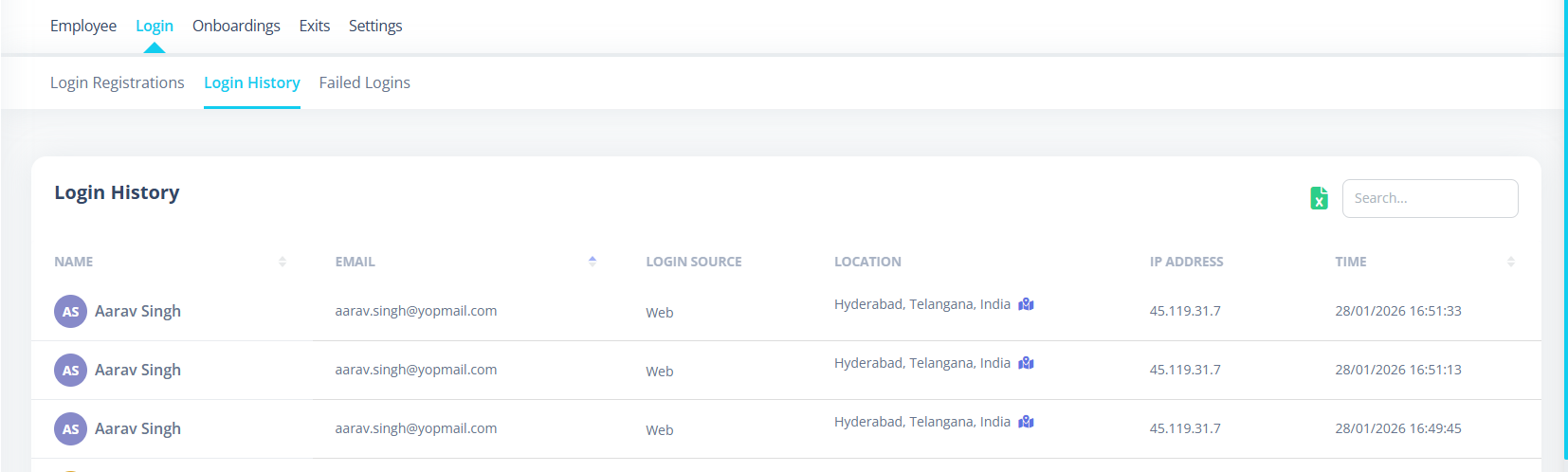This screenshot has width=1568, height=472.
Task: Go to Exits section
Action: 315,26
